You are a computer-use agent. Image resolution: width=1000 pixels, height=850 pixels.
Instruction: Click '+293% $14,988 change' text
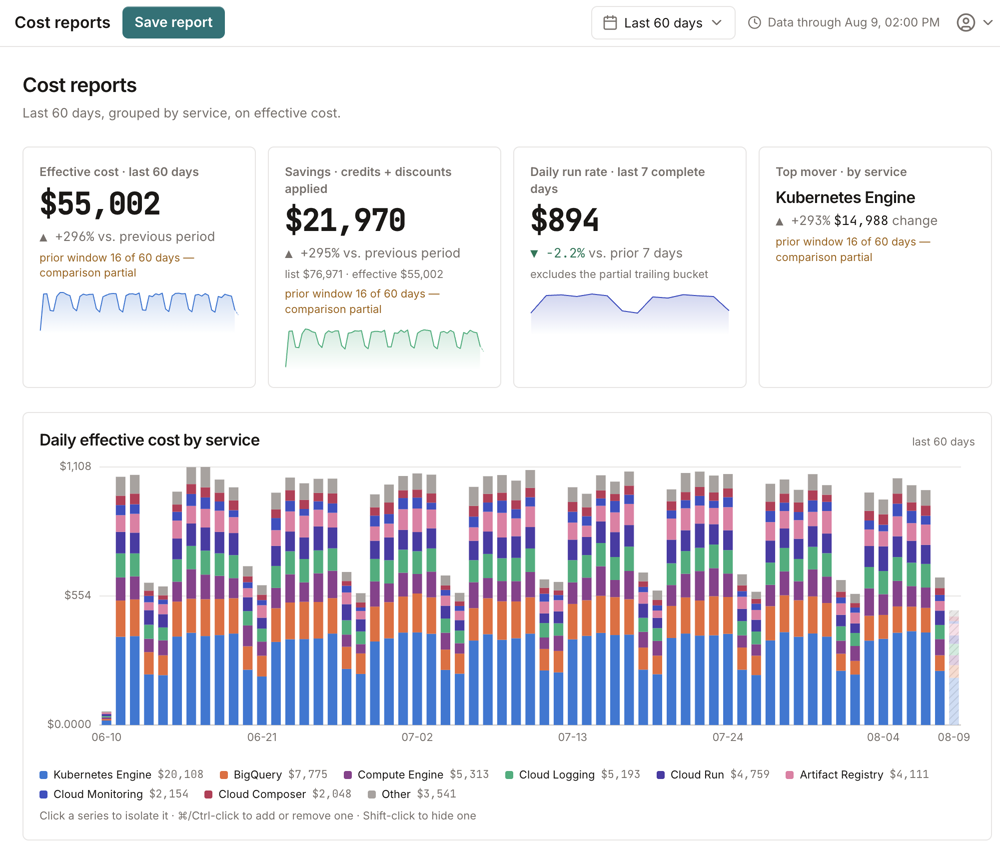pos(856,221)
